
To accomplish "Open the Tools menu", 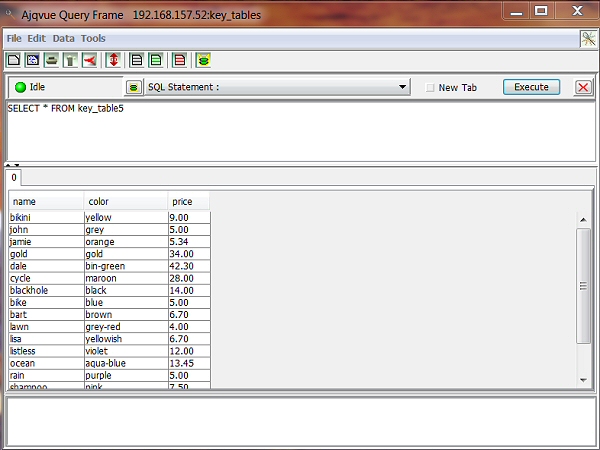I will (x=93, y=38).
